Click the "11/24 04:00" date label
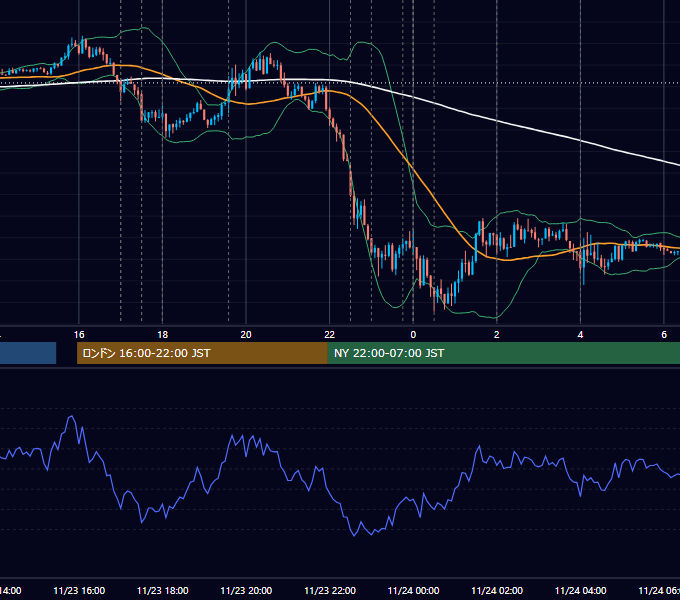Viewport: 680px width, 600px height. pyautogui.click(x=580, y=590)
